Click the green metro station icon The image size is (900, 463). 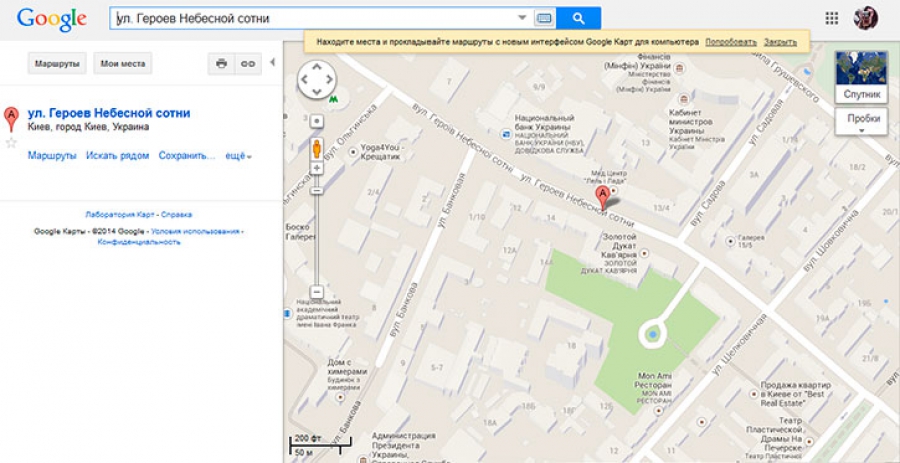[x=333, y=99]
